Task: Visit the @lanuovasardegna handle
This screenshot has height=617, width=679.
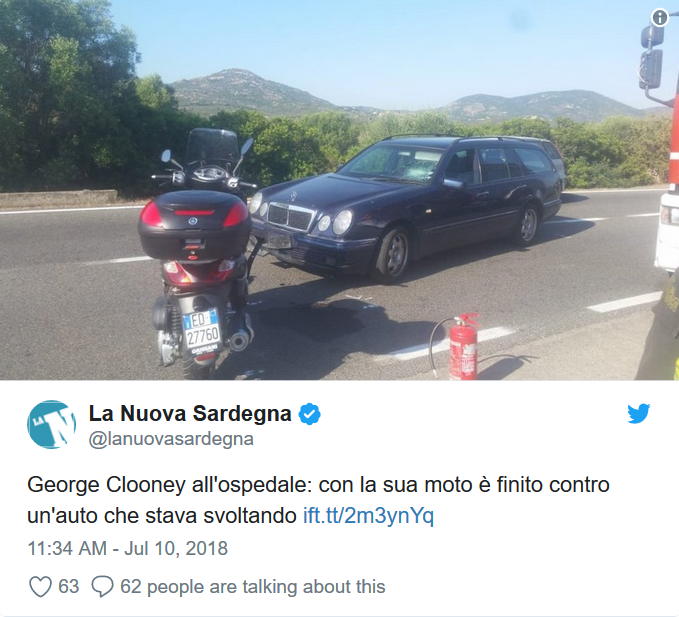Action: pos(171,439)
